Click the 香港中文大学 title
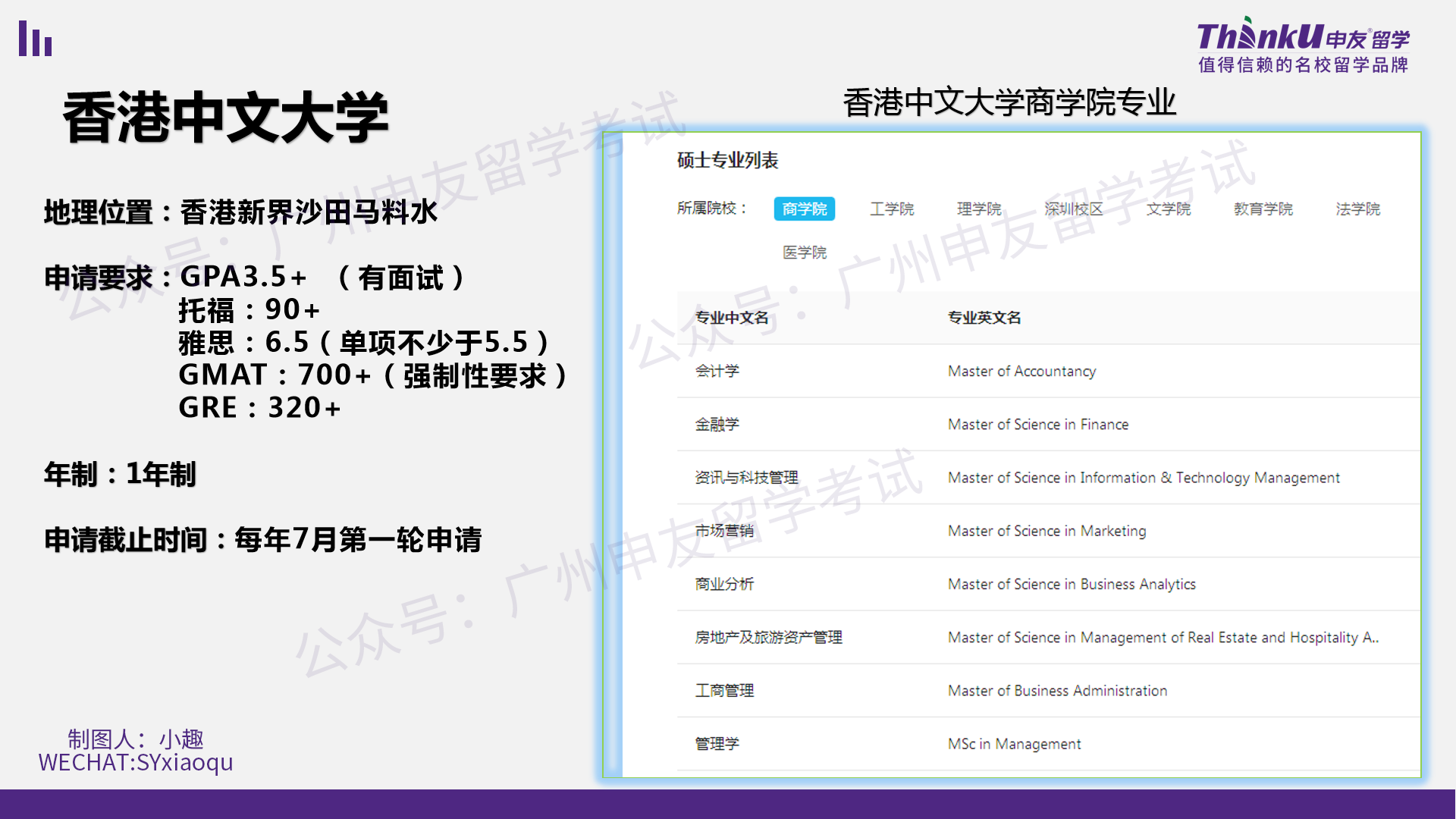1456x819 pixels. pyautogui.click(x=226, y=118)
